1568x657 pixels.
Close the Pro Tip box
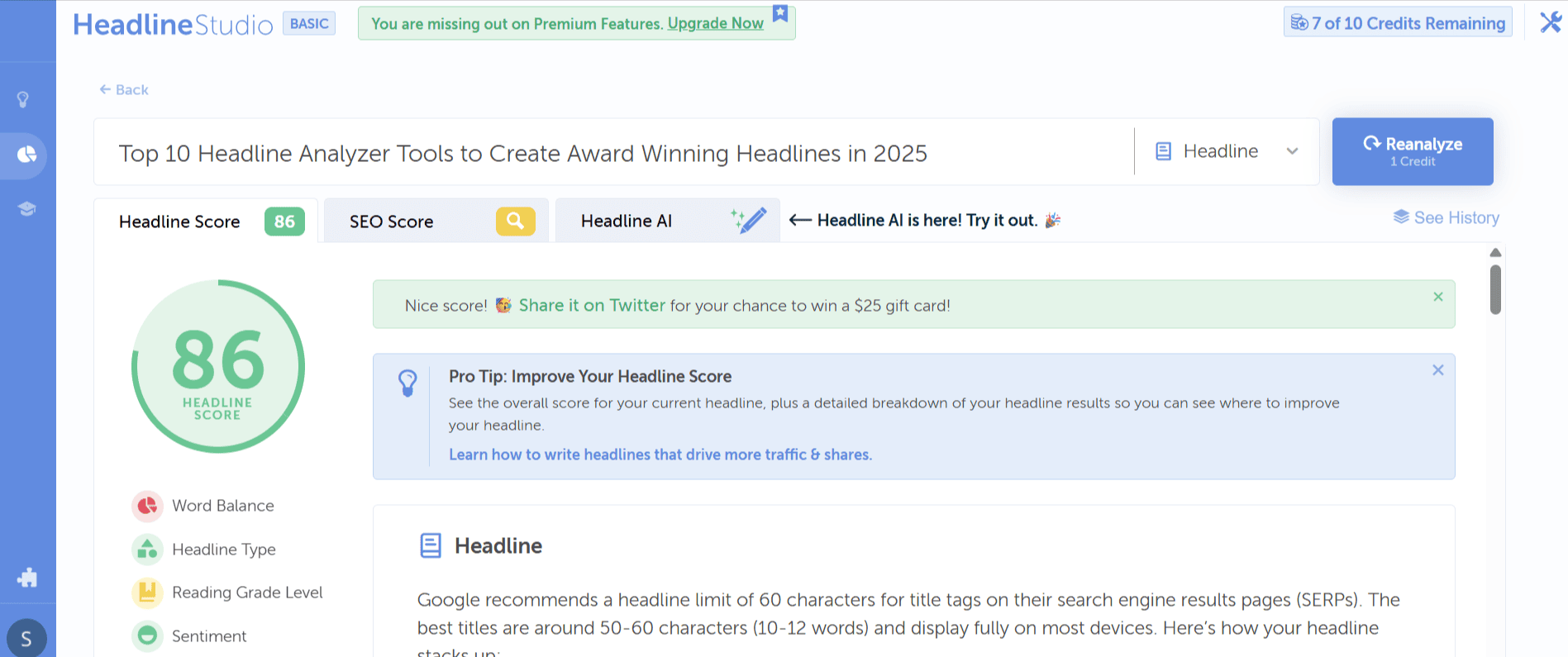coord(1438,370)
